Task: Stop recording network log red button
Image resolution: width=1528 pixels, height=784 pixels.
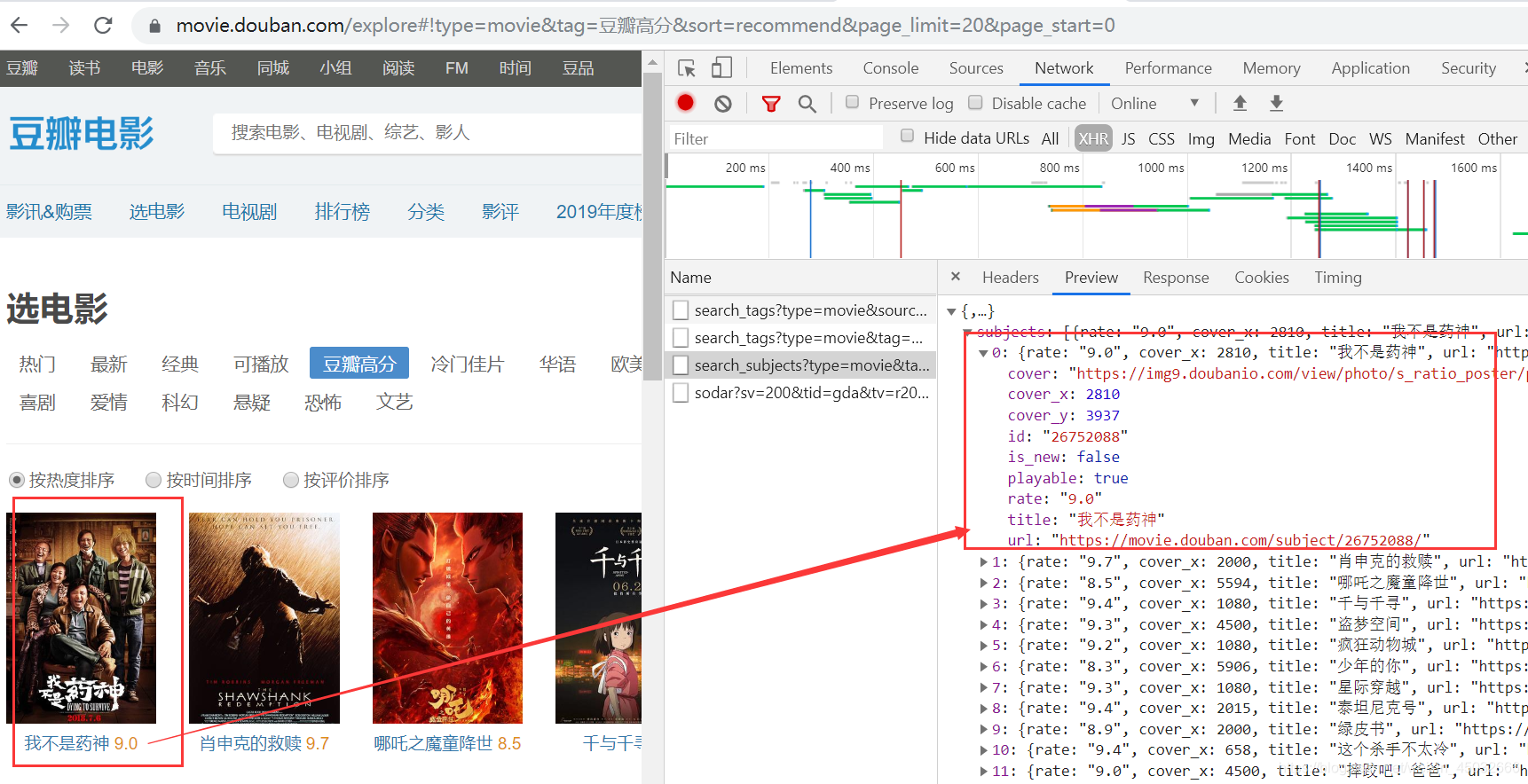Action: pos(685,103)
